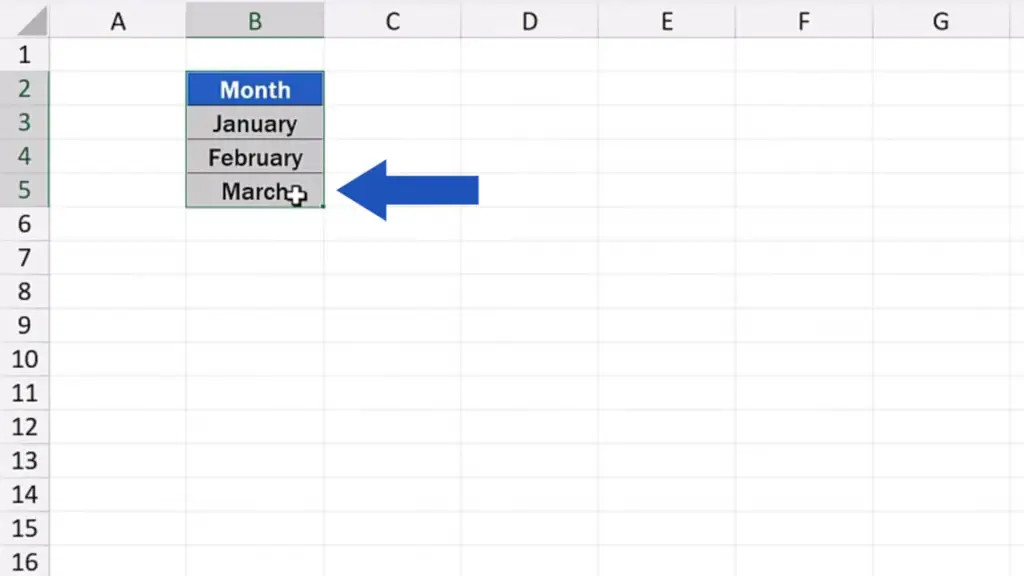Select column B header
Image resolution: width=1024 pixels, height=576 pixels.
(x=255, y=20)
